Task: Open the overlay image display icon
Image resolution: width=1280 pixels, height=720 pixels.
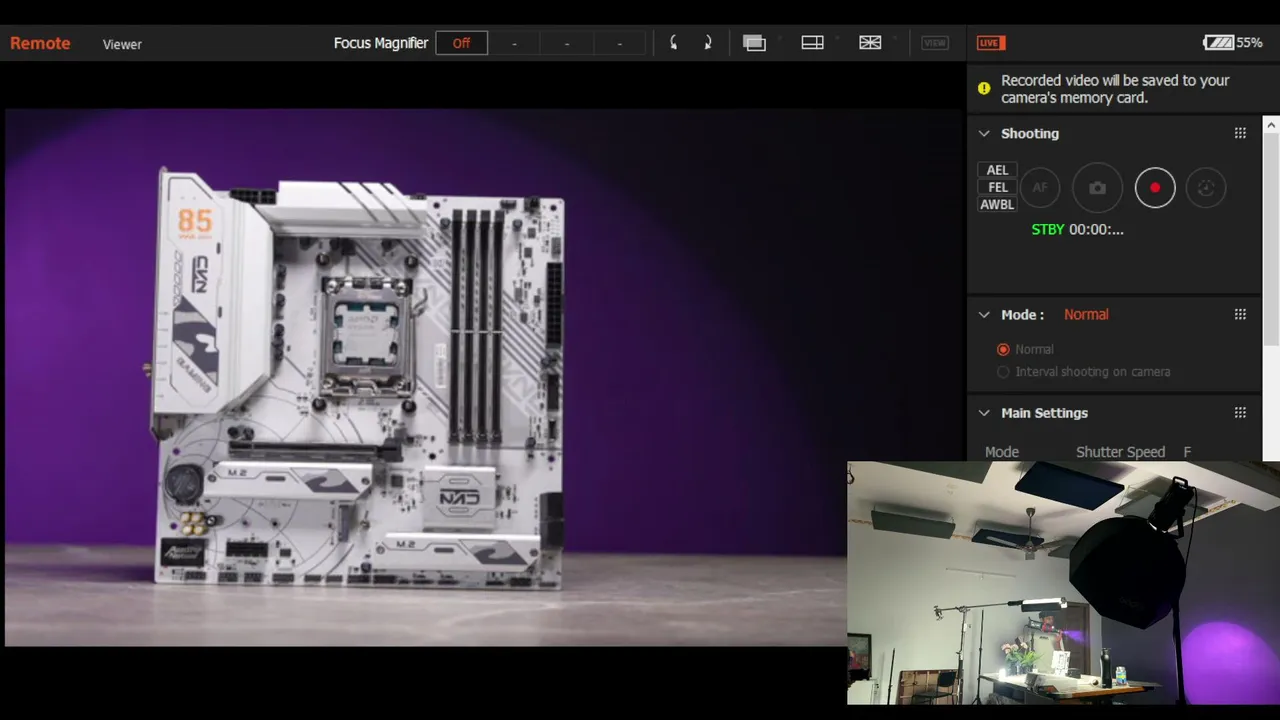Action: [754, 43]
